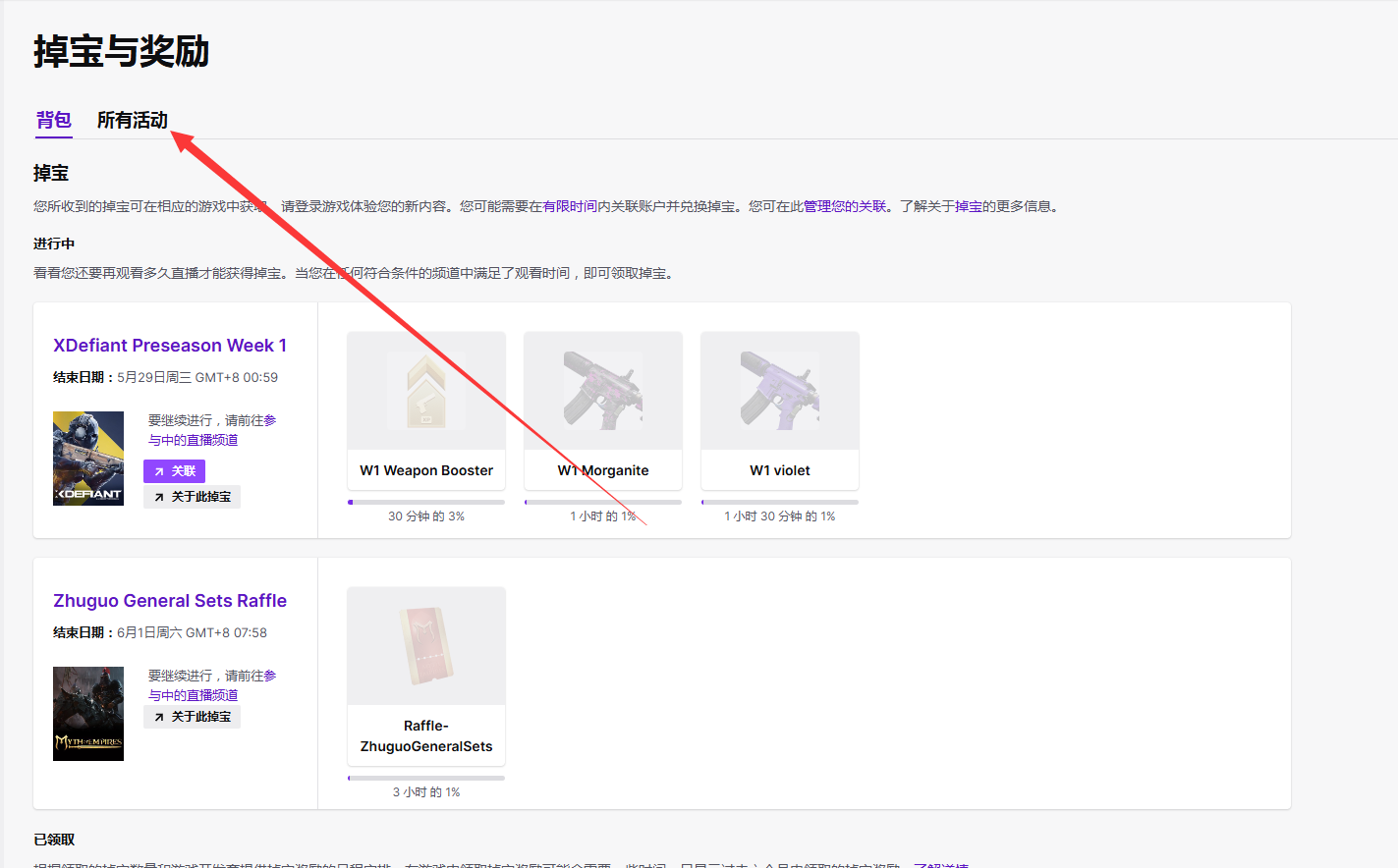The height and width of the screenshot is (868, 1398).
Task: Click the 6月1日周六 GMT+8 07:58 end date text
Action: pyautogui.click(x=193, y=632)
